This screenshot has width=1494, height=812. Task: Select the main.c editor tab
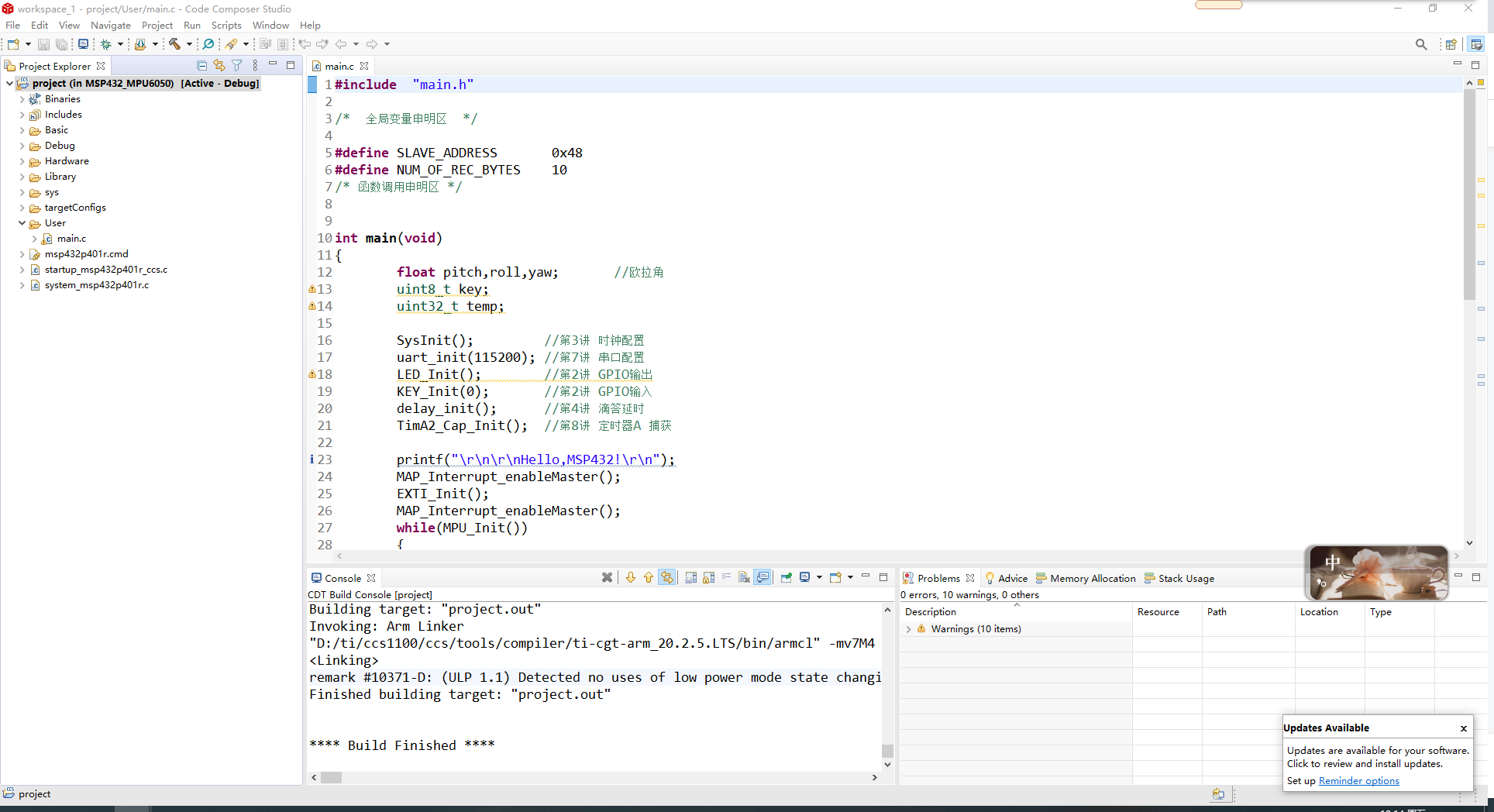pos(339,67)
